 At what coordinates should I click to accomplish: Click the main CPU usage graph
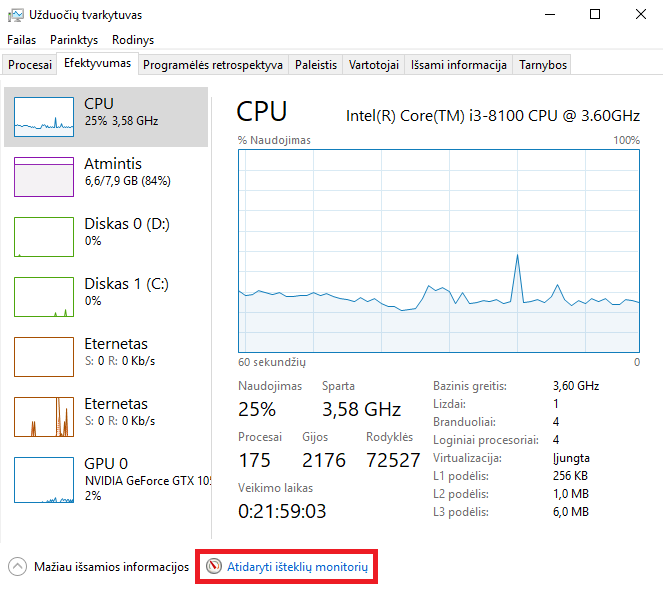click(x=439, y=251)
